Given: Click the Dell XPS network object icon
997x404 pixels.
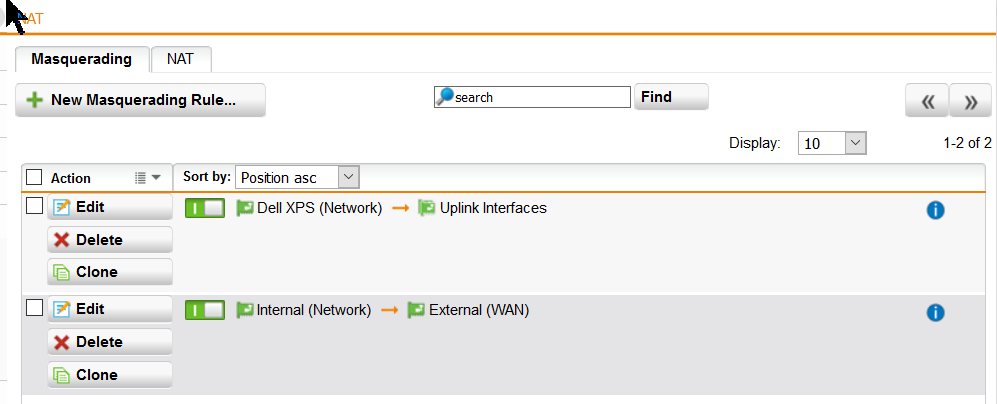Looking at the screenshot, I should 245,208.
